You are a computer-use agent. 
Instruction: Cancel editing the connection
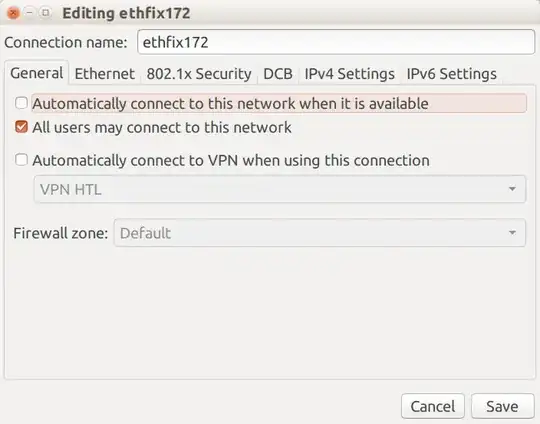click(433, 406)
